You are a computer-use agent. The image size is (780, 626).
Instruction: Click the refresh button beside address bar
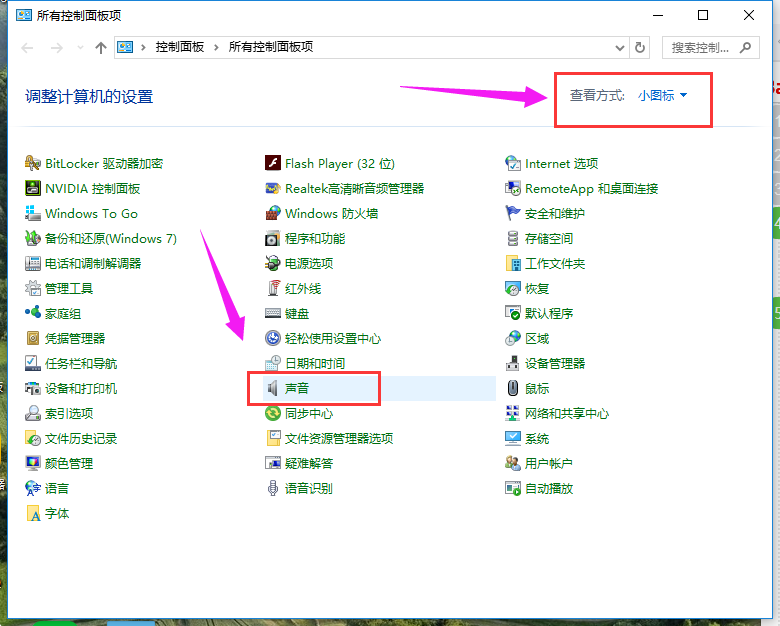pyautogui.click(x=641, y=47)
